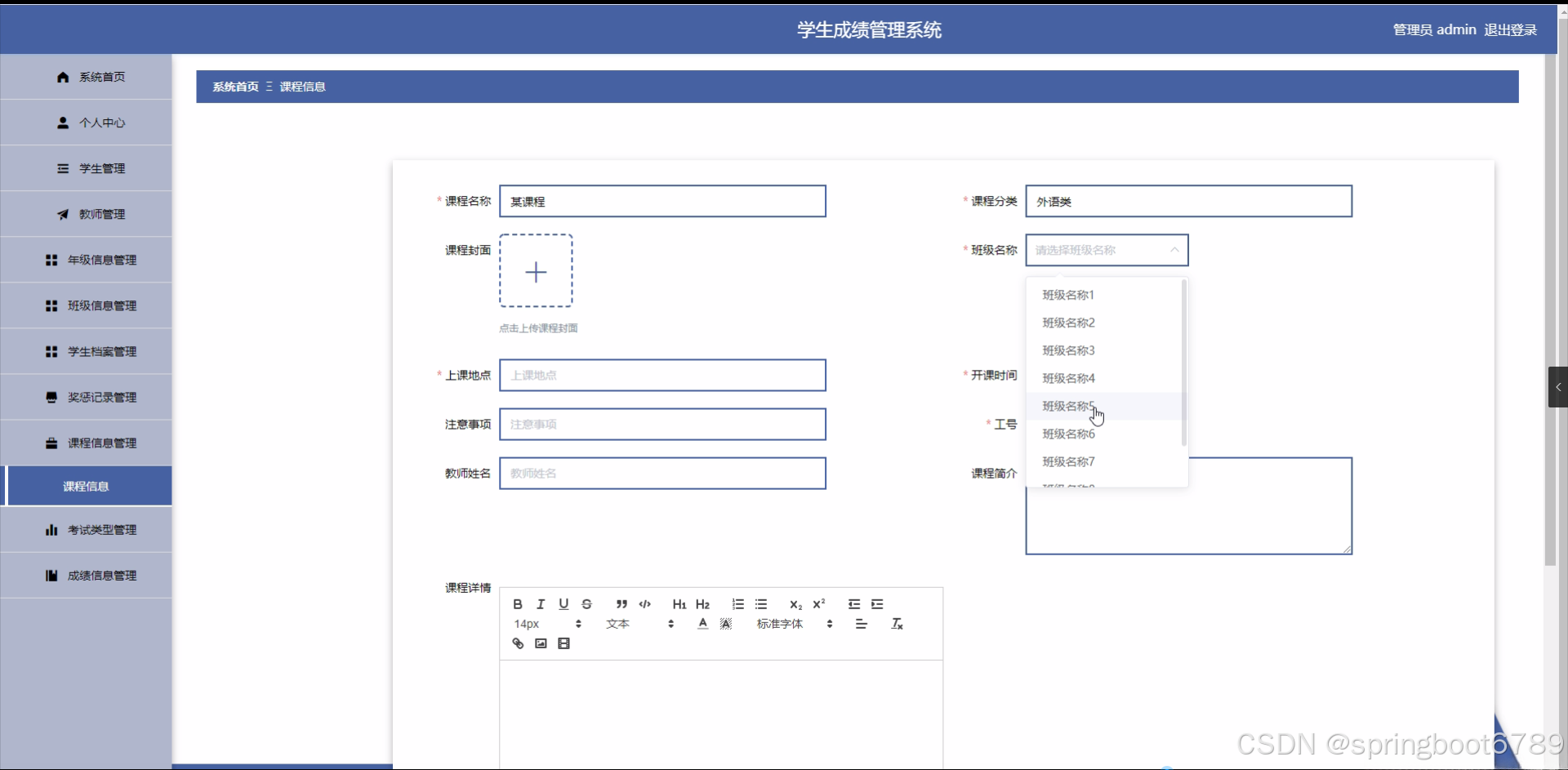Click the page vertical scrollbar
Screen dimensions: 1568x770
[x=1550, y=310]
